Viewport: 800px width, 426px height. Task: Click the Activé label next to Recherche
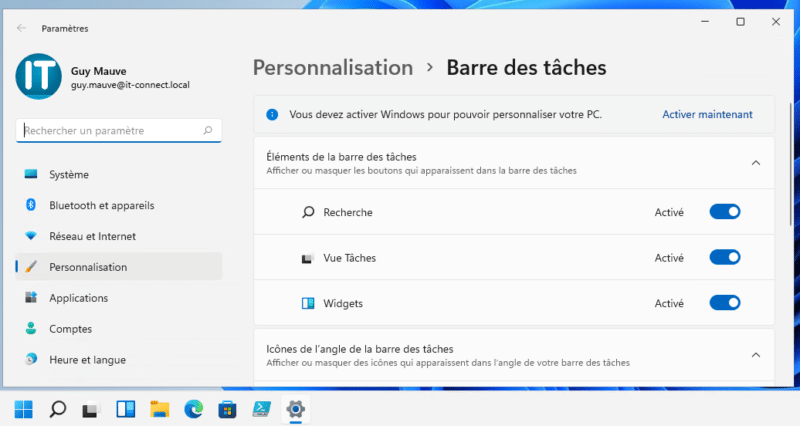coord(669,212)
